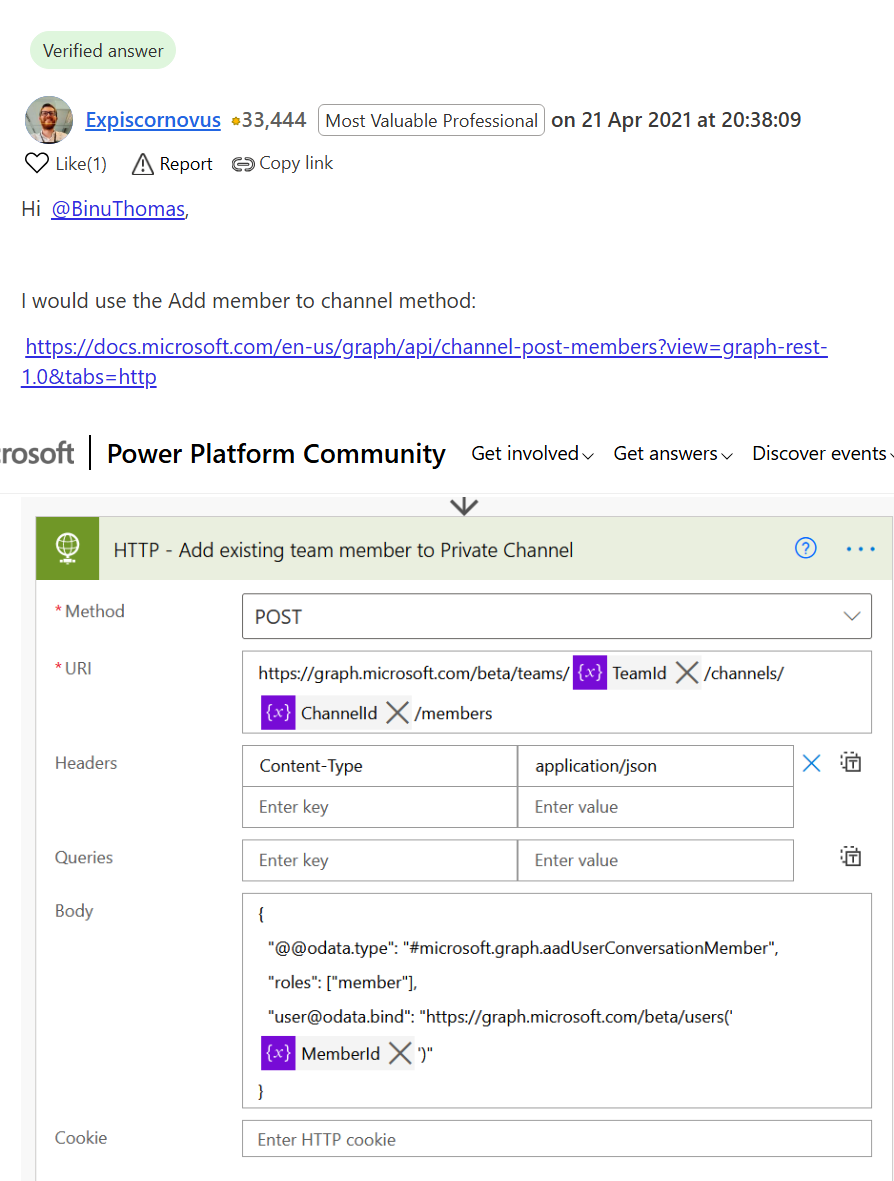Open the Method dropdown showing POST
This screenshot has height=1181, width=894.
tap(557, 616)
